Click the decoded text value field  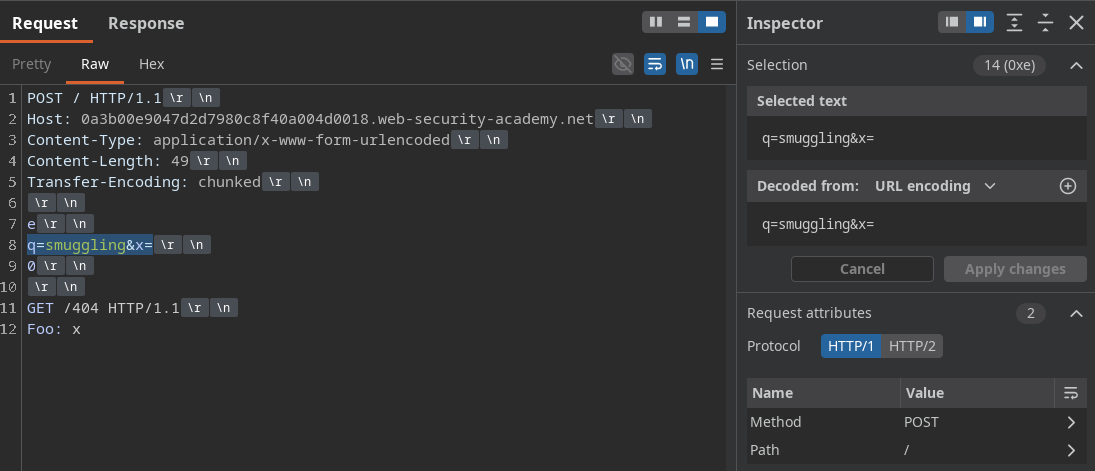[x=916, y=224]
